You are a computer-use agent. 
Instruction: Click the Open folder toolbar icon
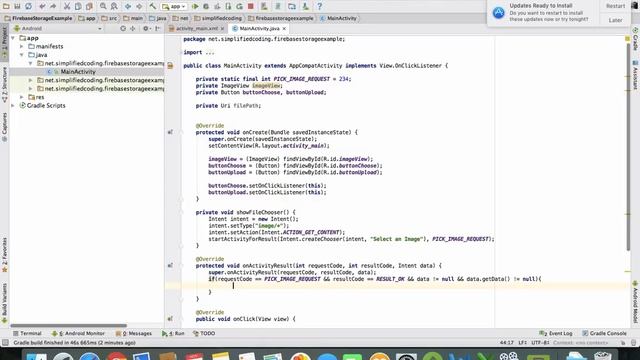(6, 7)
